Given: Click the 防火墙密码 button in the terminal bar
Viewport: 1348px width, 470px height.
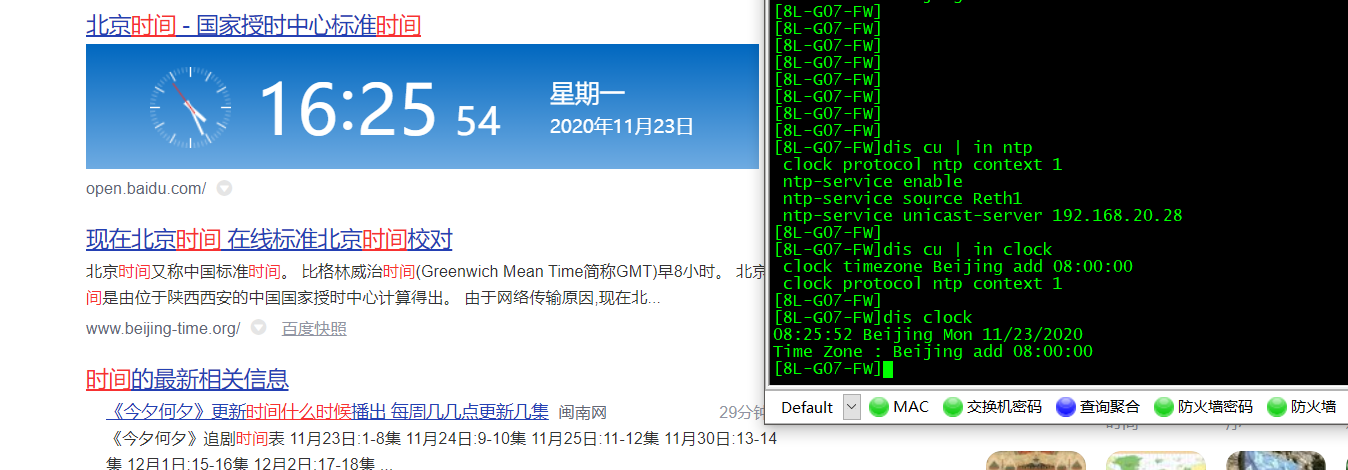Looking at the screenshot, I should 1202,407.
